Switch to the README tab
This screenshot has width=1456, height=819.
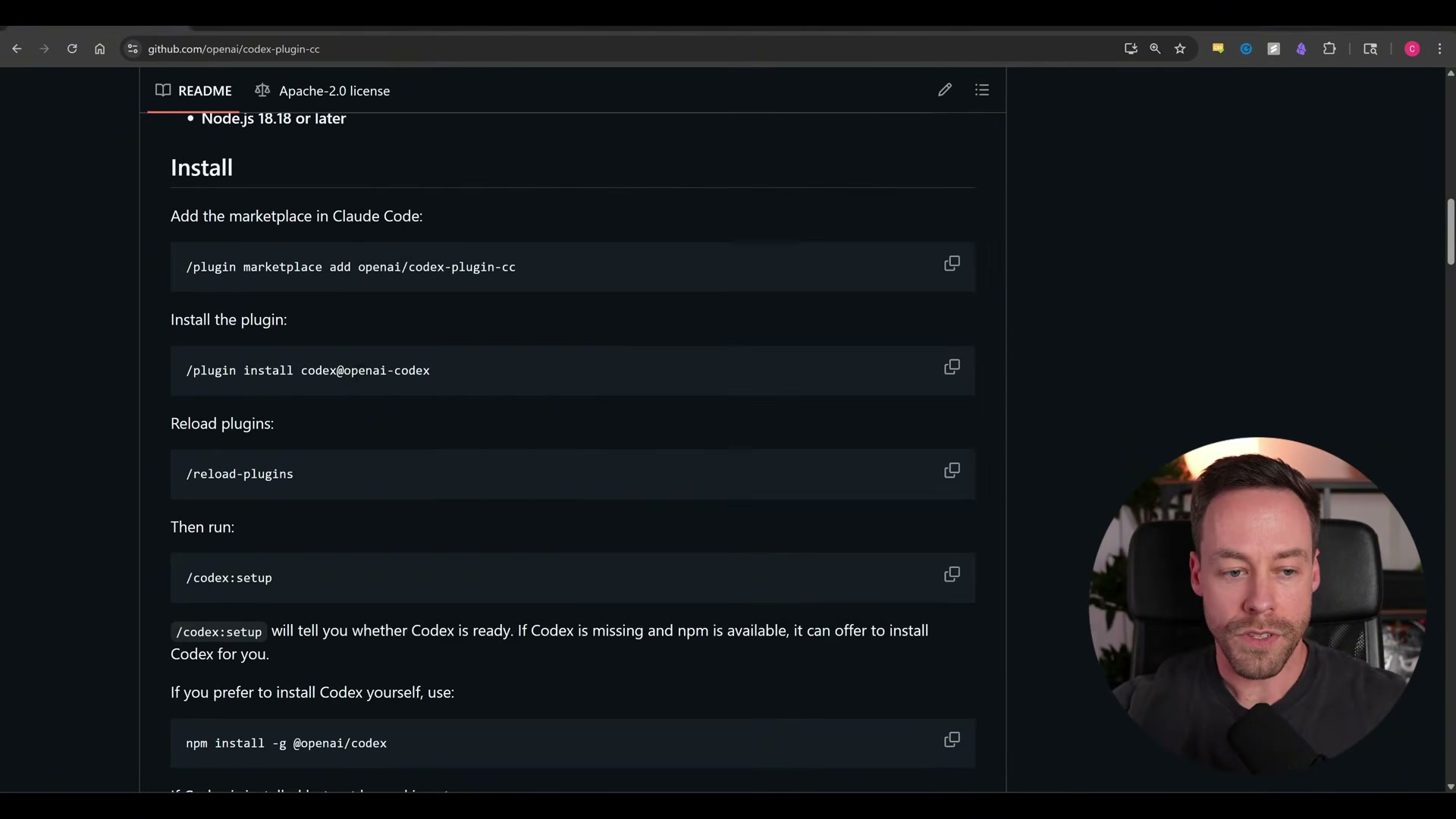tap(205, 90)
